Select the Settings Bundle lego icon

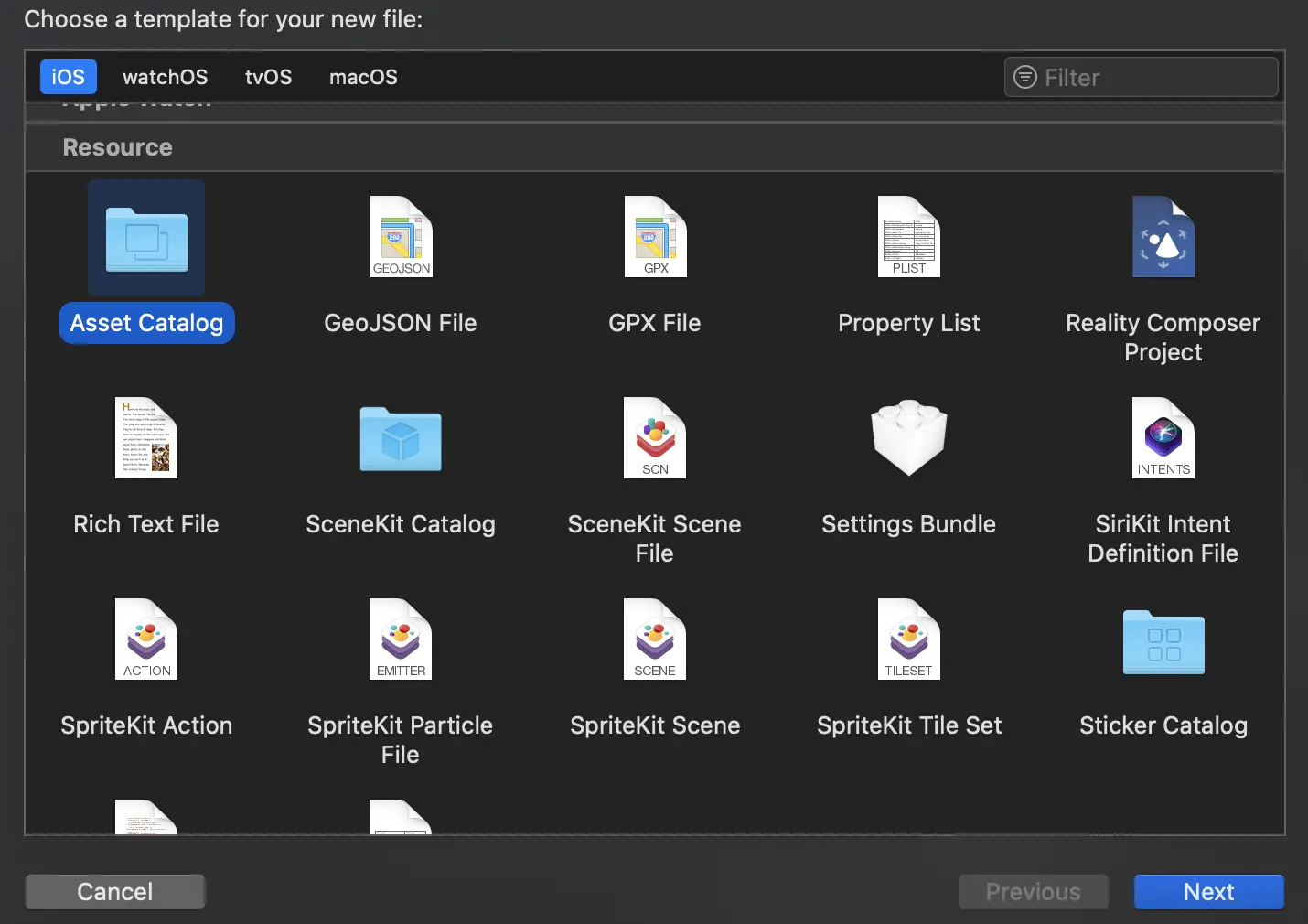click(909, 437)
